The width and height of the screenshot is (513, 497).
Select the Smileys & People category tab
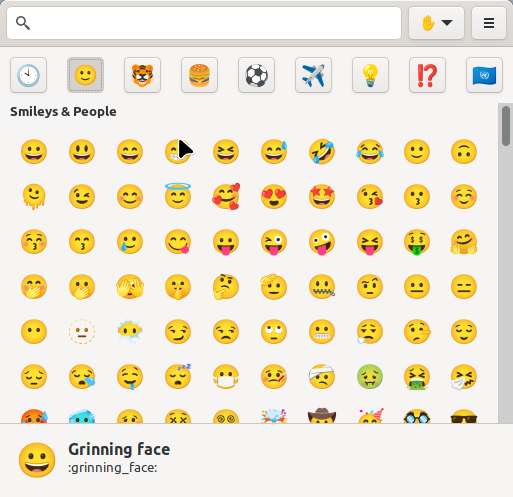tap(85, 75)
